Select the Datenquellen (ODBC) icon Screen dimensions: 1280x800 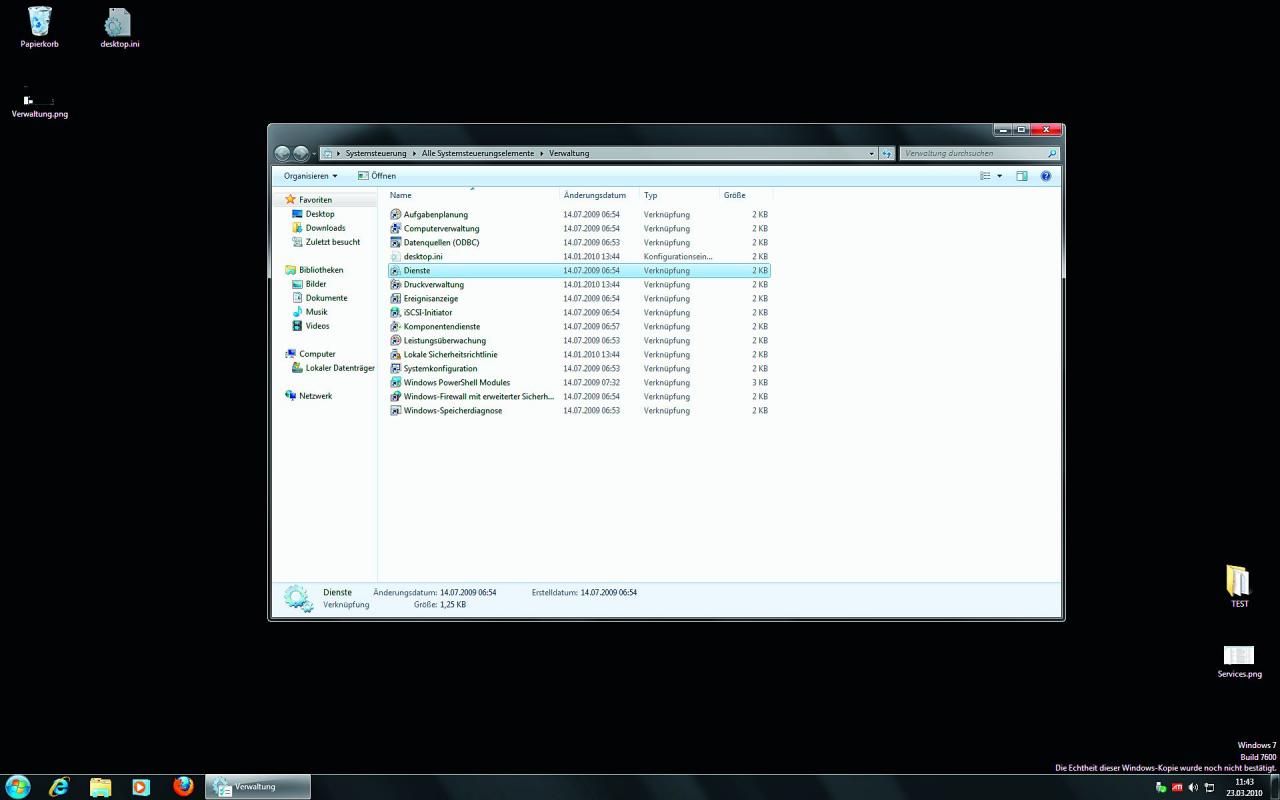click(x=395, y=242)
